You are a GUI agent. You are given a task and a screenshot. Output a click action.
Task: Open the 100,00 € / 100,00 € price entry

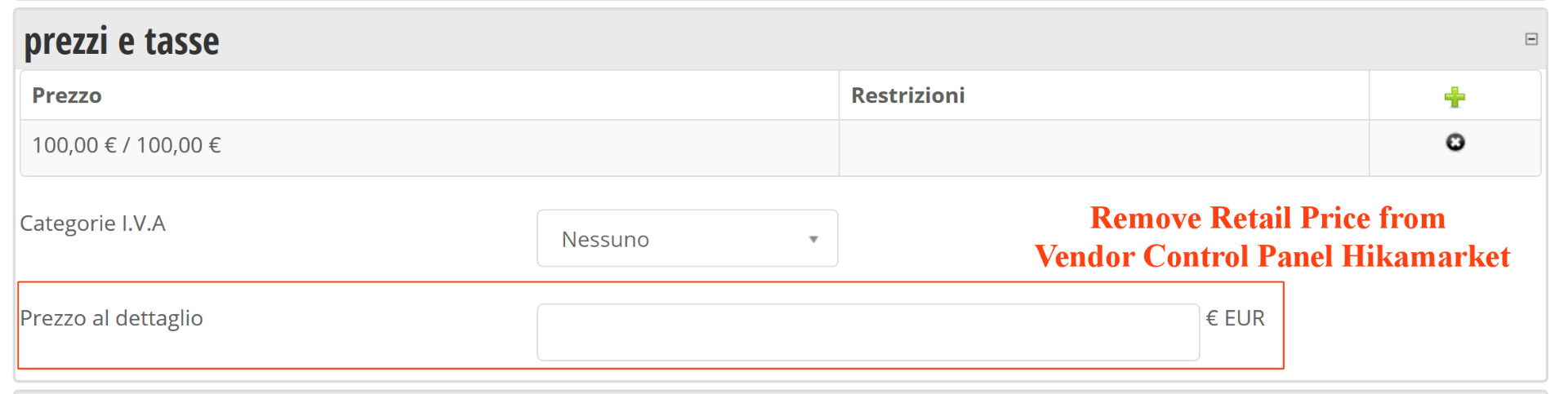[127, 145]
